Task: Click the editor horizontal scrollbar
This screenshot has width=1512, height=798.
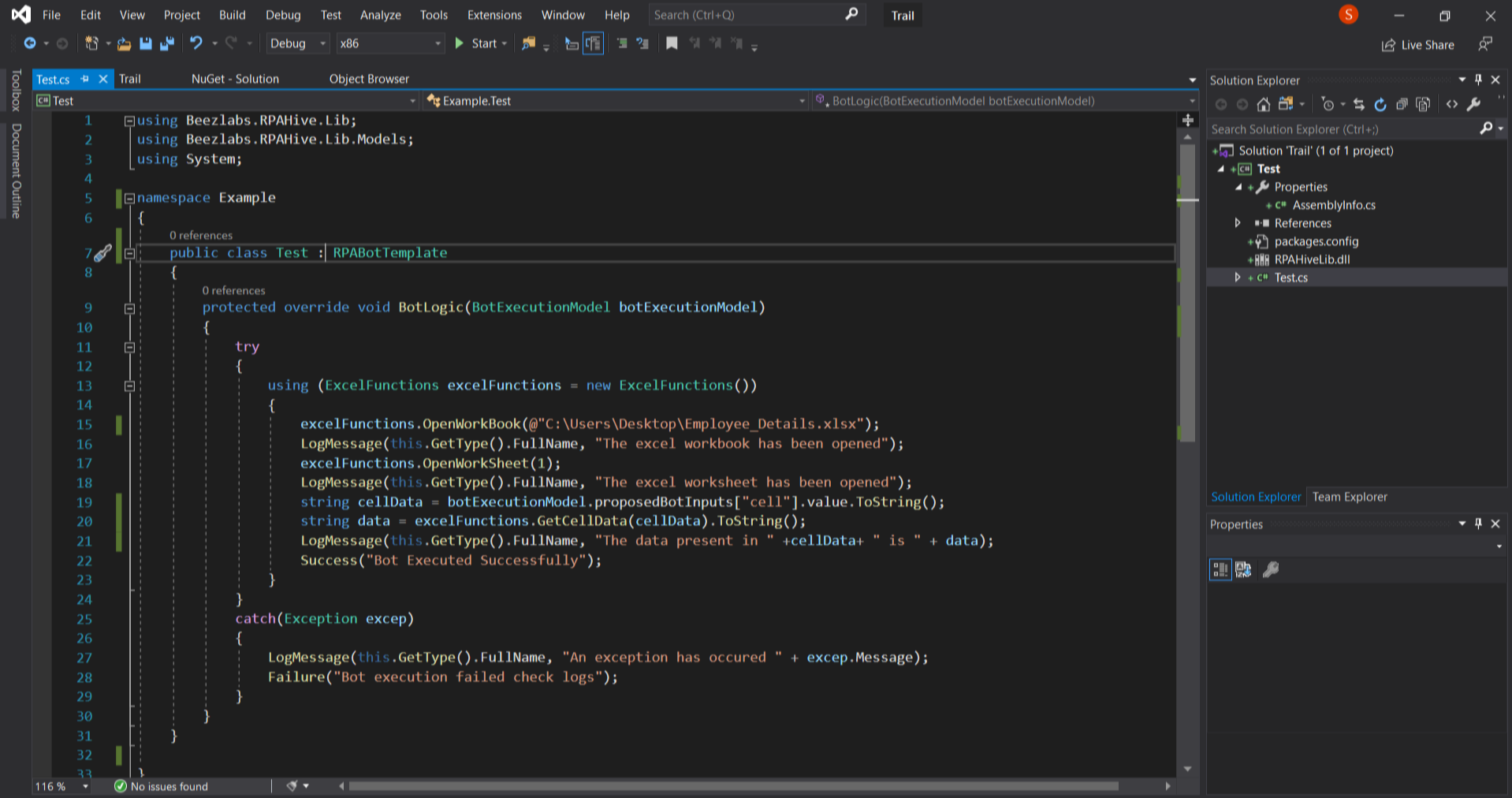Action: click(733, 786)
